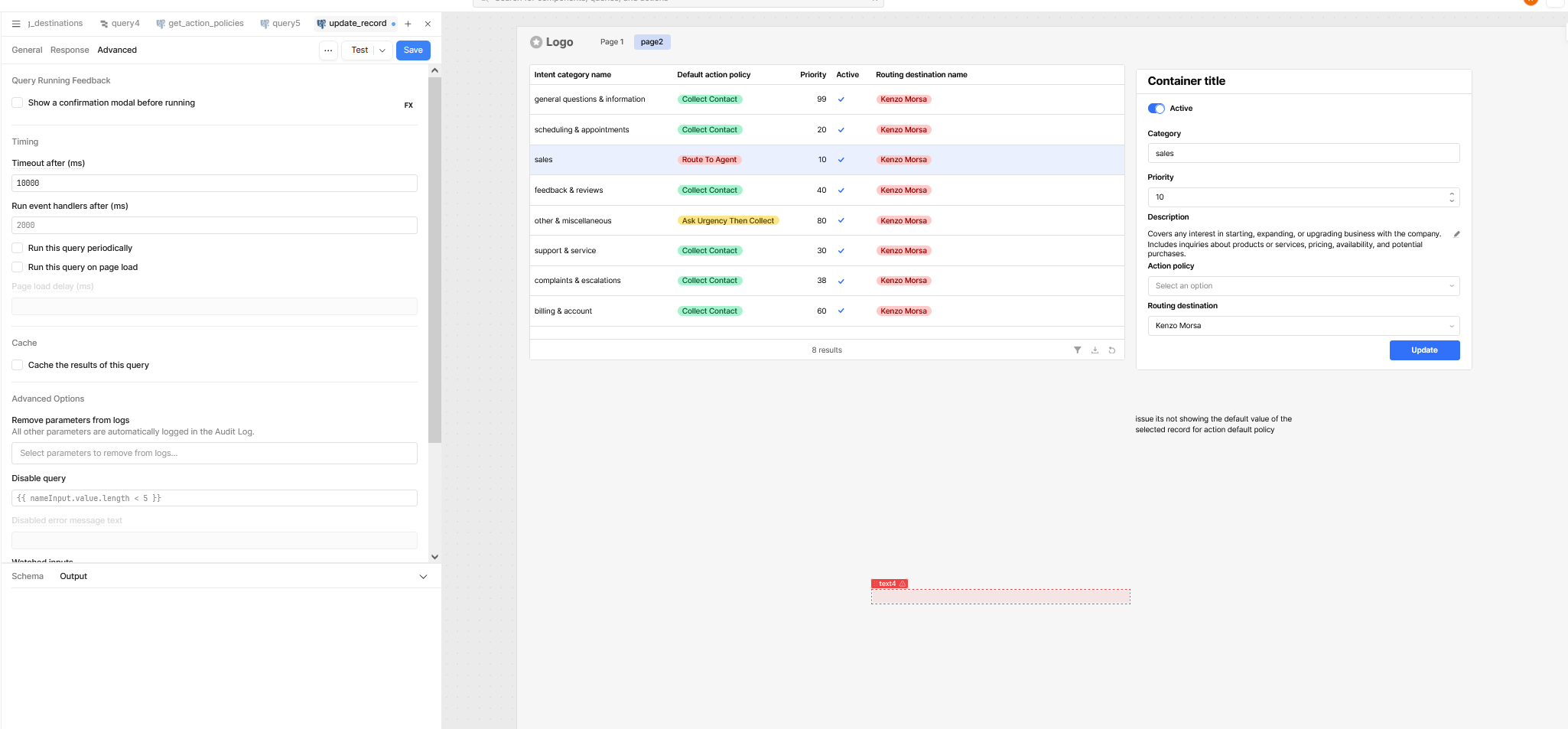
Task: Click the blue Save button
Action: (413, 50)
